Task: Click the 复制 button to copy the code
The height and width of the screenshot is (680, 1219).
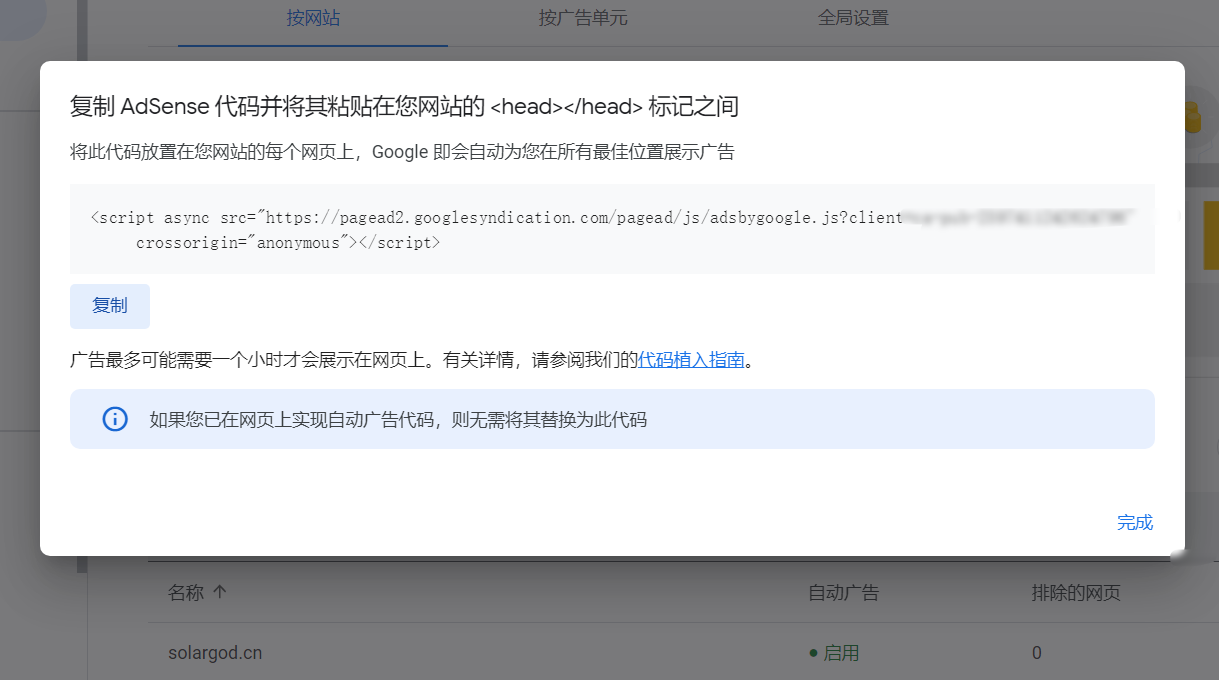Action: [109, 306]
